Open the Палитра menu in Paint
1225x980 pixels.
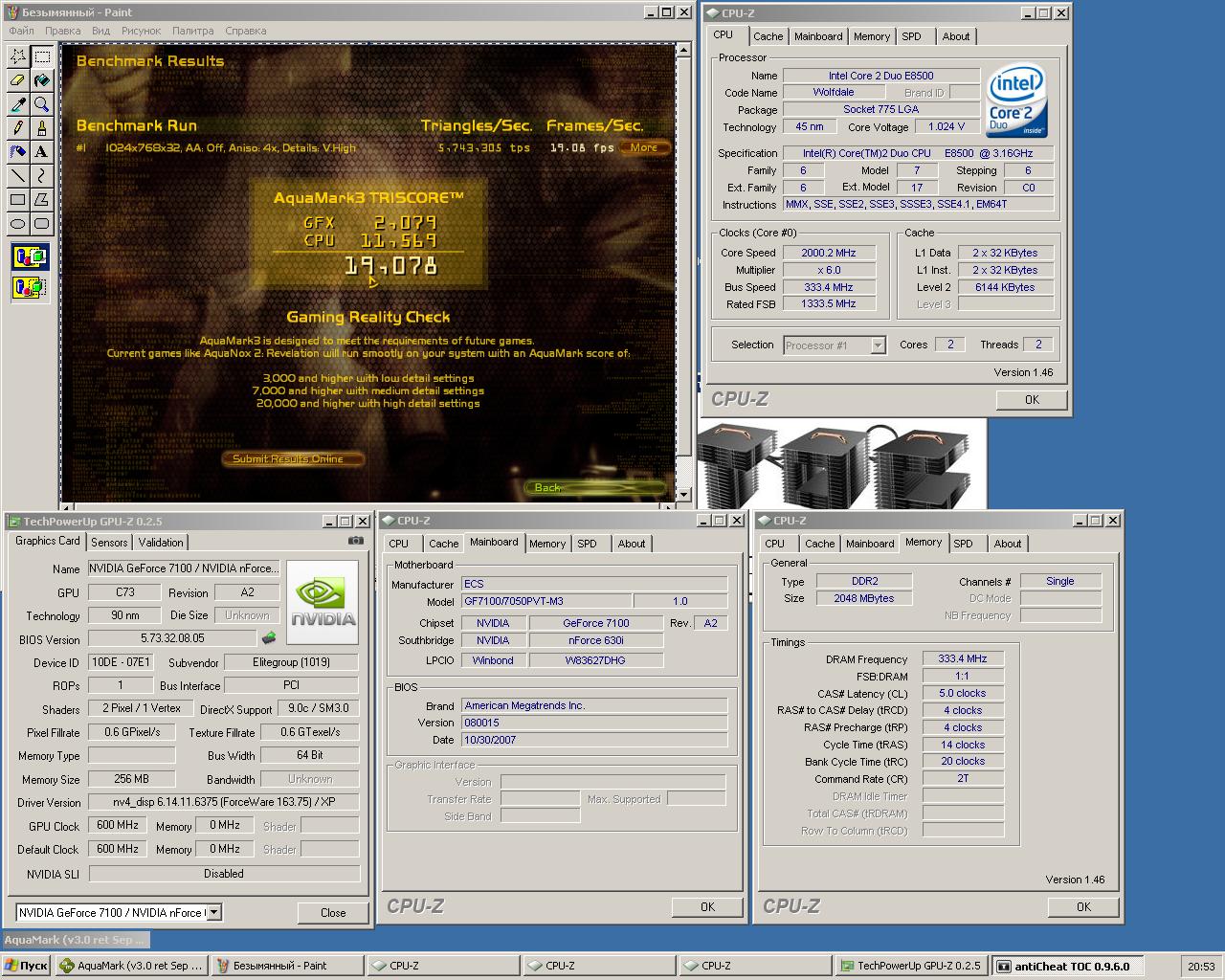pyautogui.click(x=192, y=31)
